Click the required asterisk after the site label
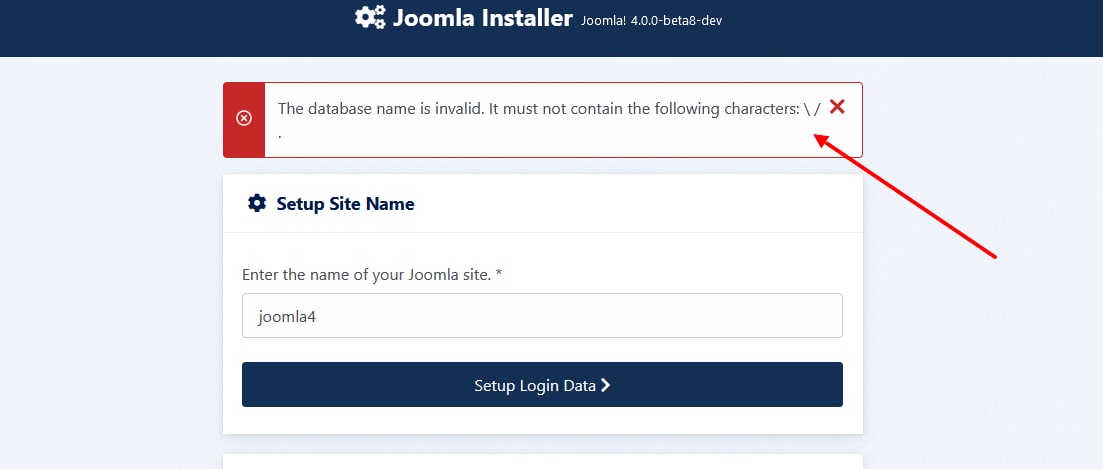This screenshot has height=469, width=1103. click(x=498, y=274)
